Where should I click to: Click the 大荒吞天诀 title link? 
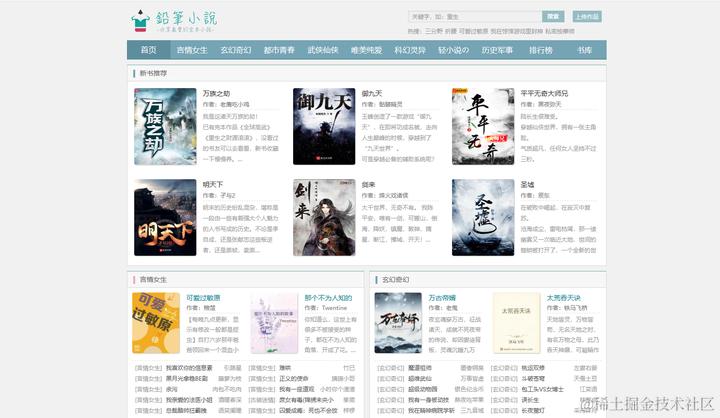[564, 298]
